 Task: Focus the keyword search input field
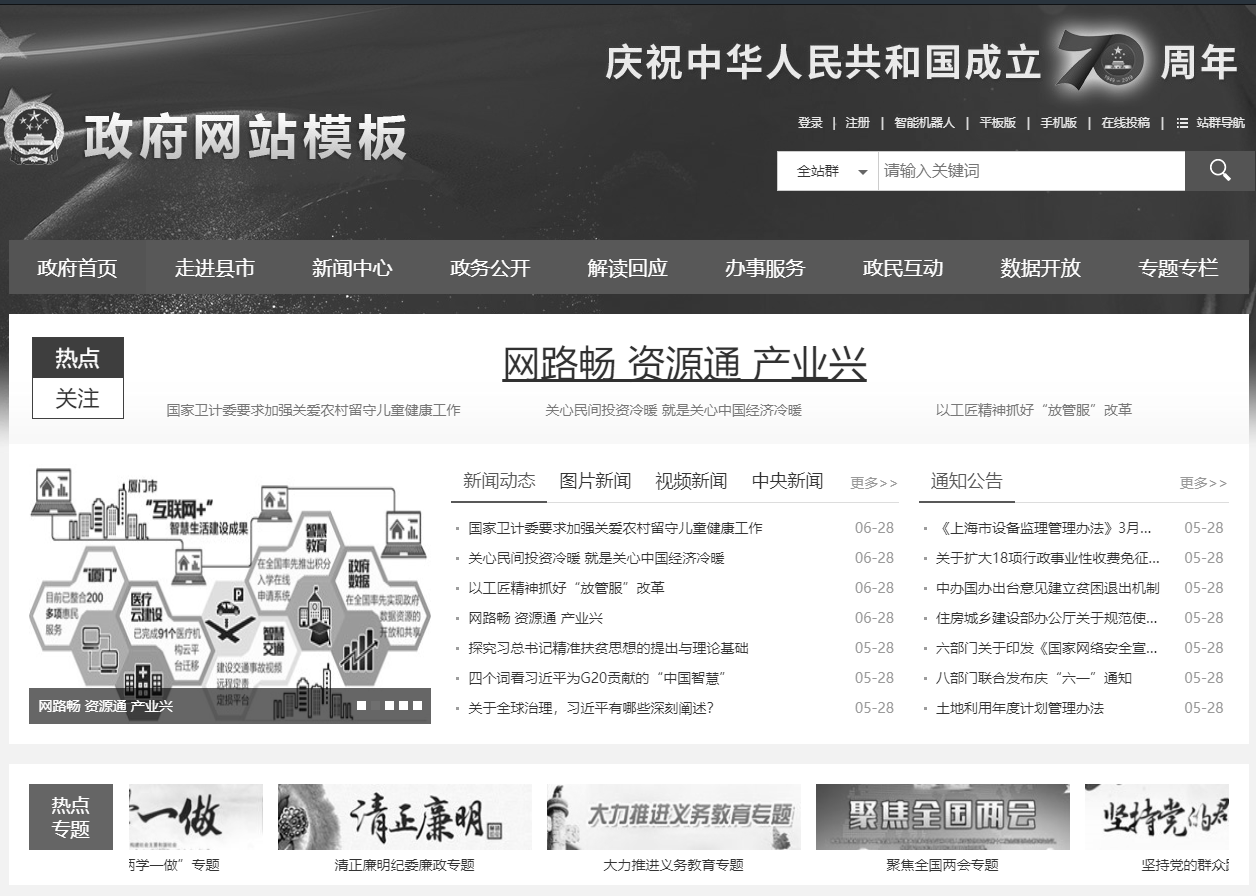click(1030, 171)
